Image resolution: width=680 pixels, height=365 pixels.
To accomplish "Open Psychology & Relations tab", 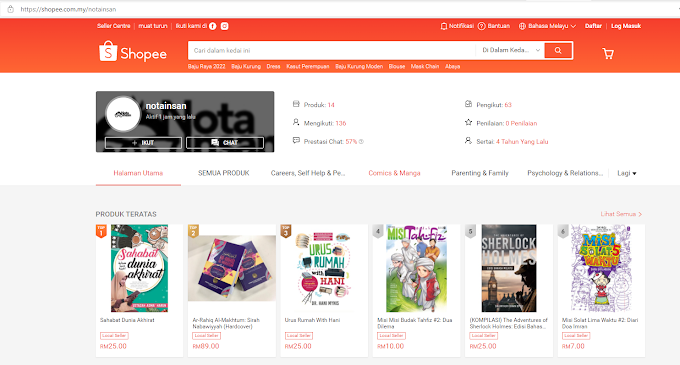I will (x=565, y=173).
